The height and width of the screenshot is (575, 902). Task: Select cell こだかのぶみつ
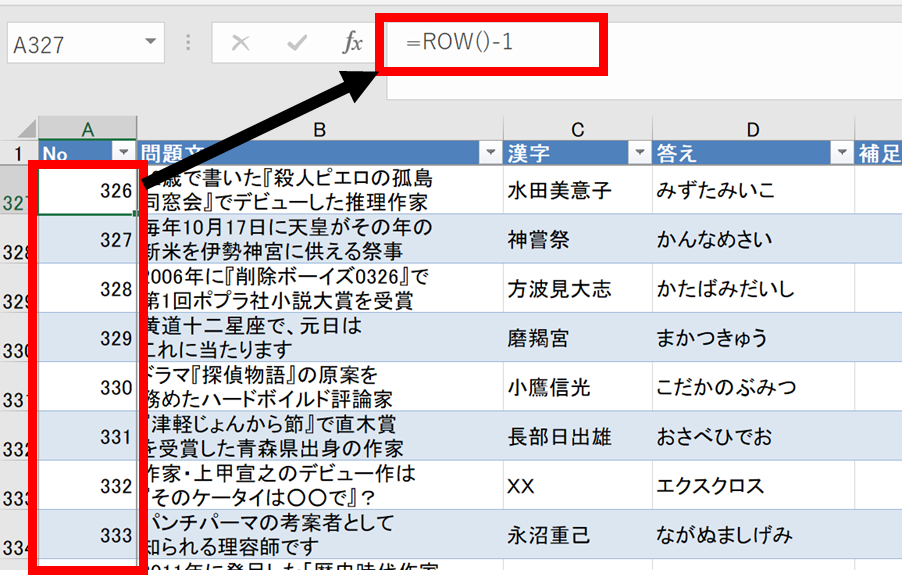pyautogui.click(x=754, y=387)
